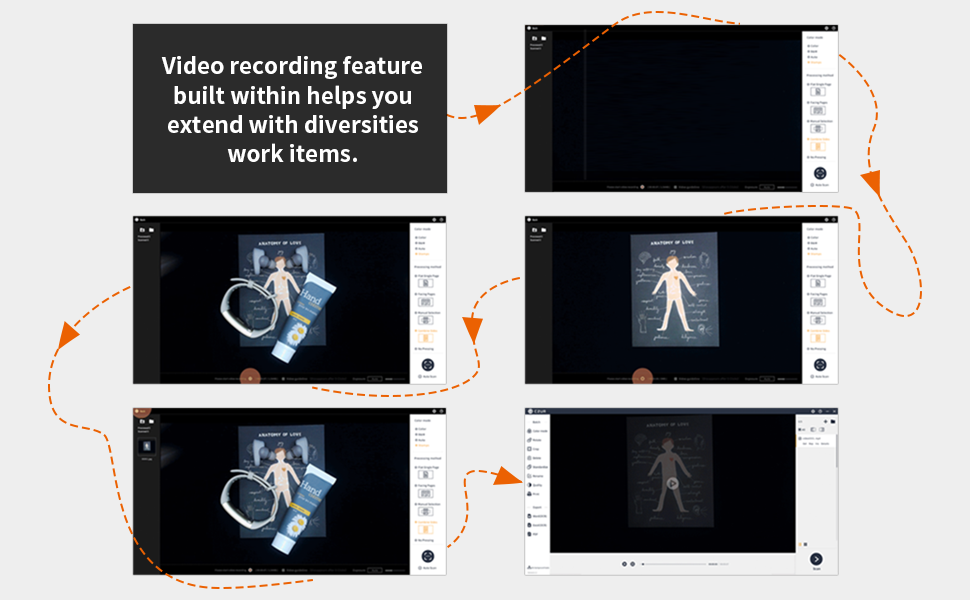Export as PDF in CZUR playback window
970x600 pixels.
coord(533,534)
